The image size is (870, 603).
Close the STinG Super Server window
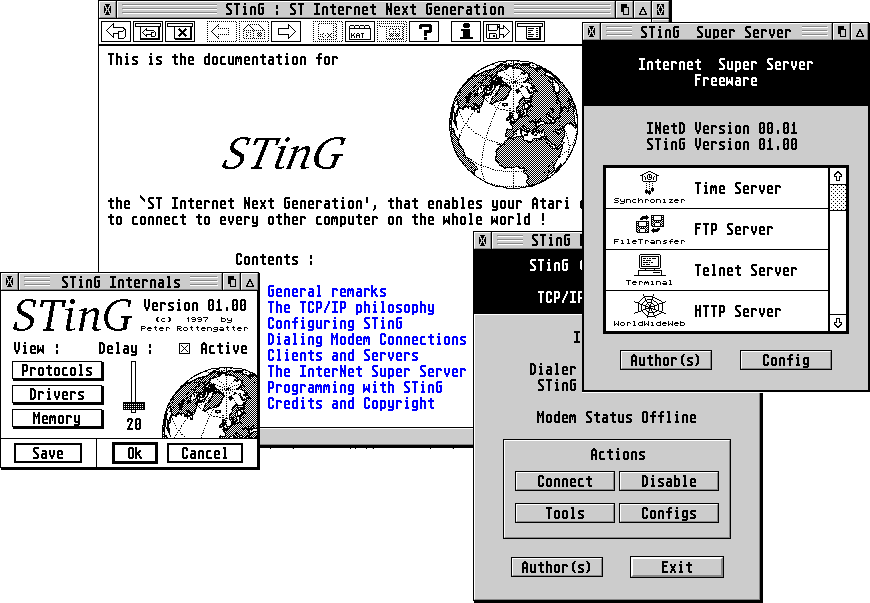[591, 32]
